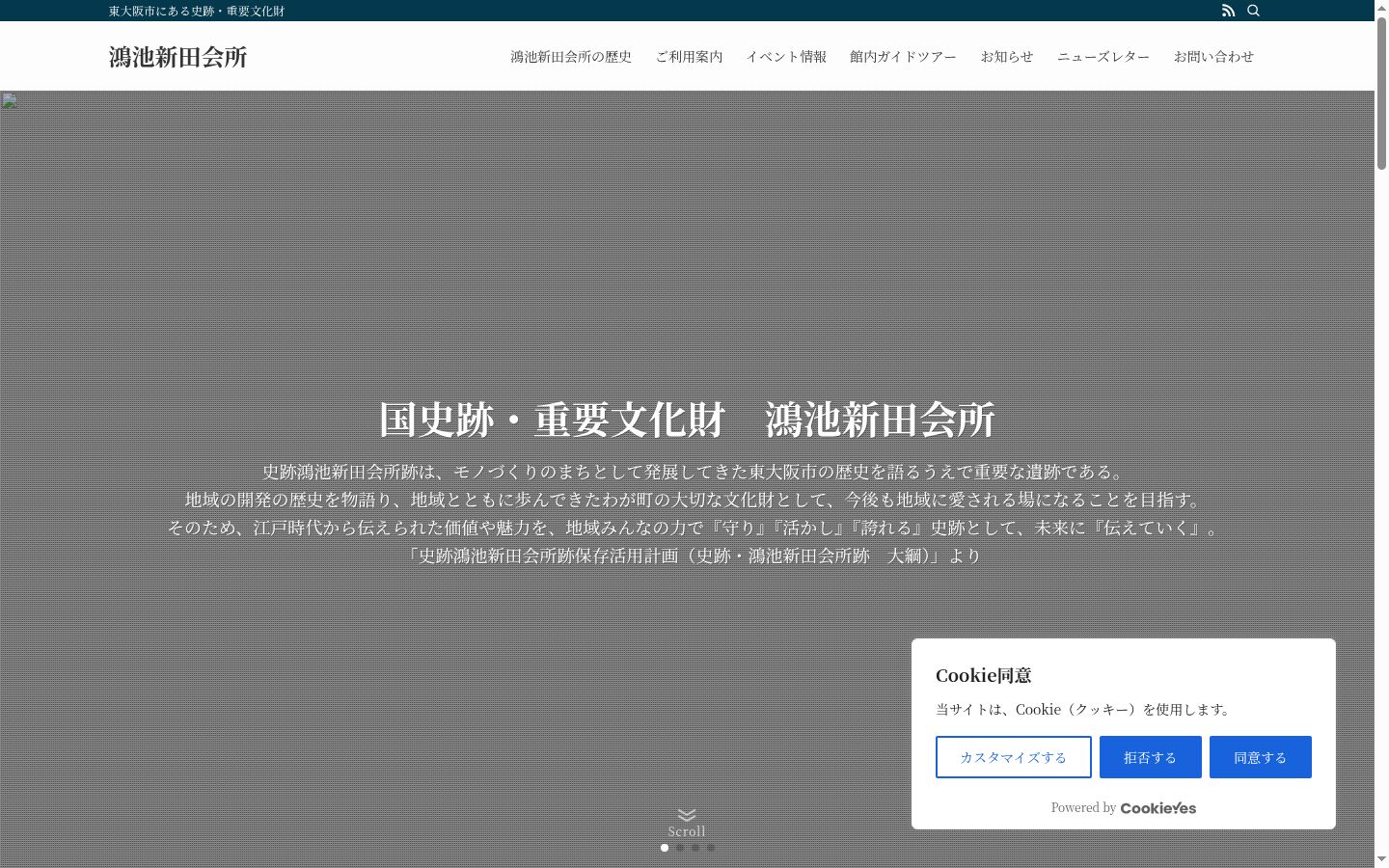Screen dimensions: 1389x868
Task: Open ご利用案内 menu item
Action: click(x=689, y=57)
